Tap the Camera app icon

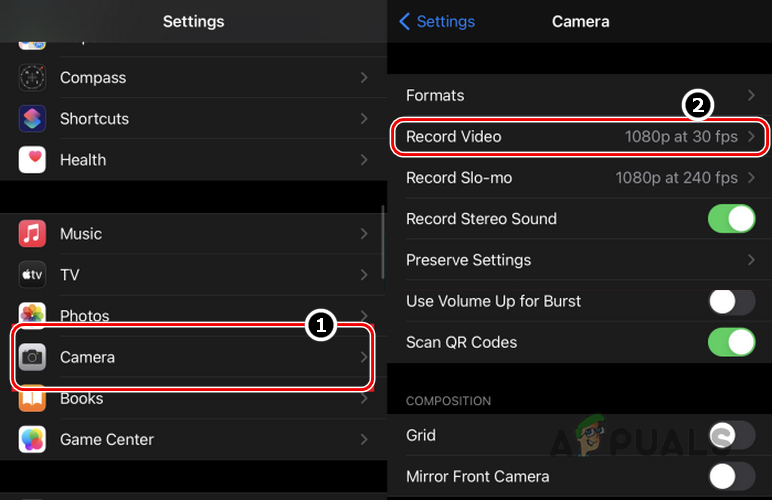(x=32, y=357)
